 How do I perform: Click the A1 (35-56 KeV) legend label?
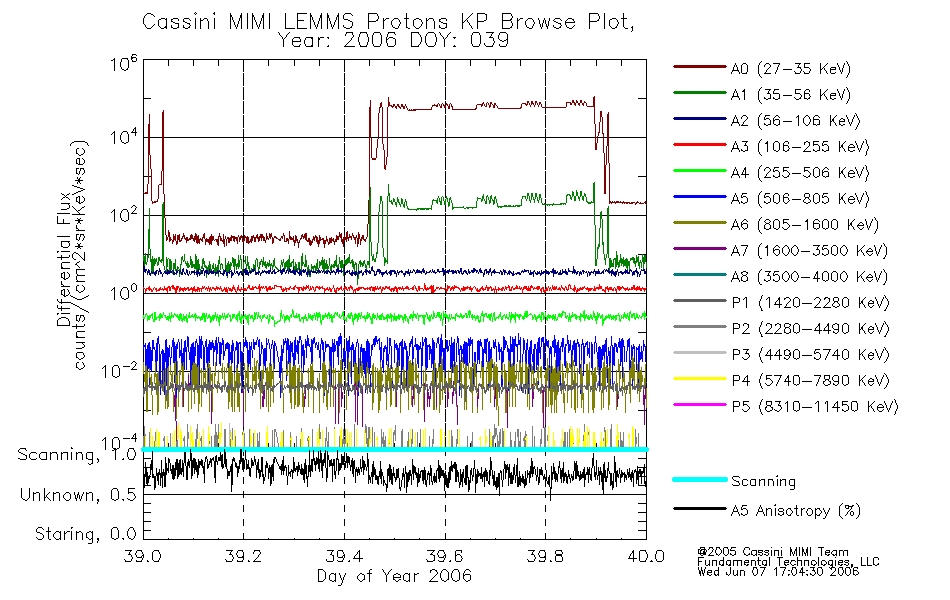[x=791, y=95]
